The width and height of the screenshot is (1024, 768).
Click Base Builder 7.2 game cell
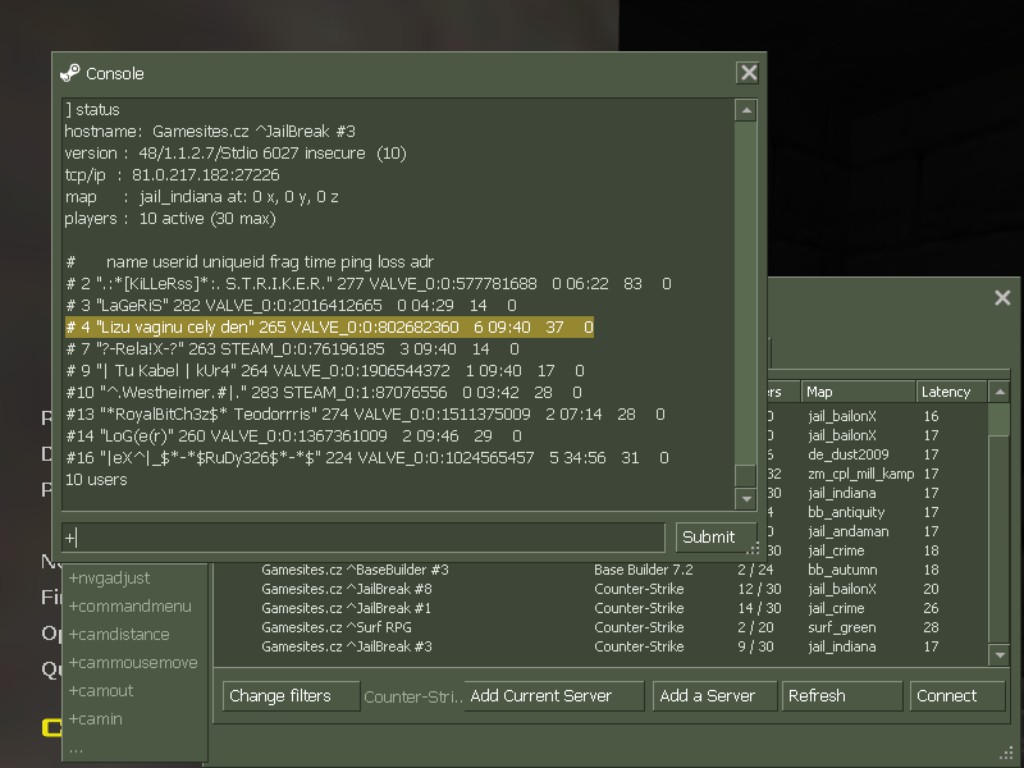tap(643, 570)
